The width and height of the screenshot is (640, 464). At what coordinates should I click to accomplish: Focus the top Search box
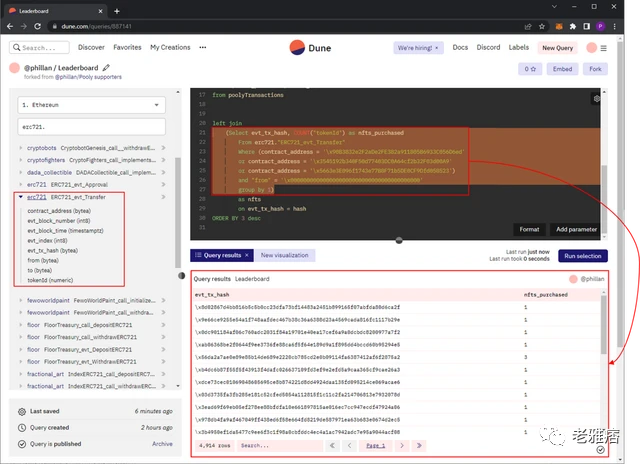39,48
